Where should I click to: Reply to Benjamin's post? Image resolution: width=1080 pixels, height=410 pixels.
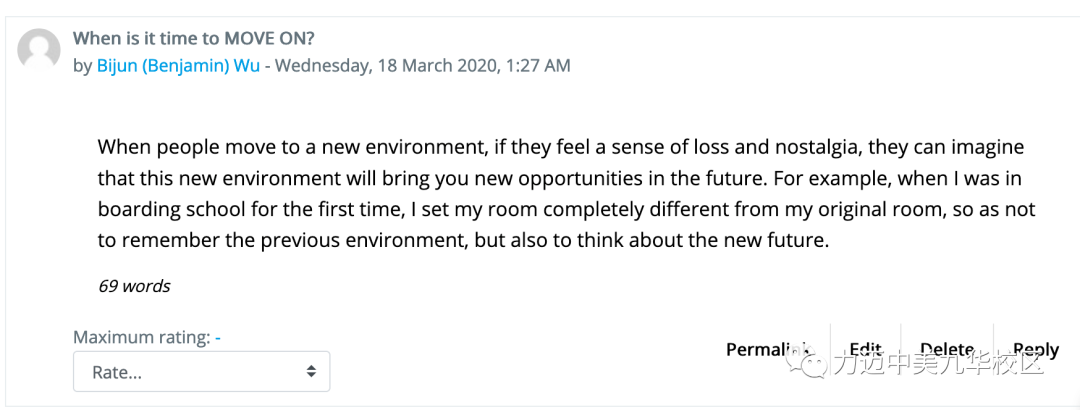[x=1036, y=350]
